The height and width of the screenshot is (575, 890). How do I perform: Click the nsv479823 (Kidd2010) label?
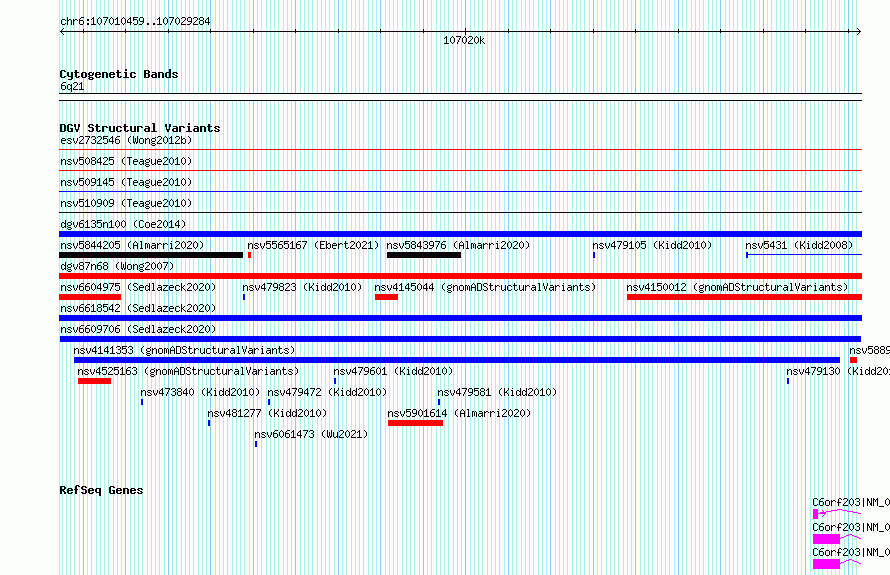pyautogui.click(x=302, y=287)
